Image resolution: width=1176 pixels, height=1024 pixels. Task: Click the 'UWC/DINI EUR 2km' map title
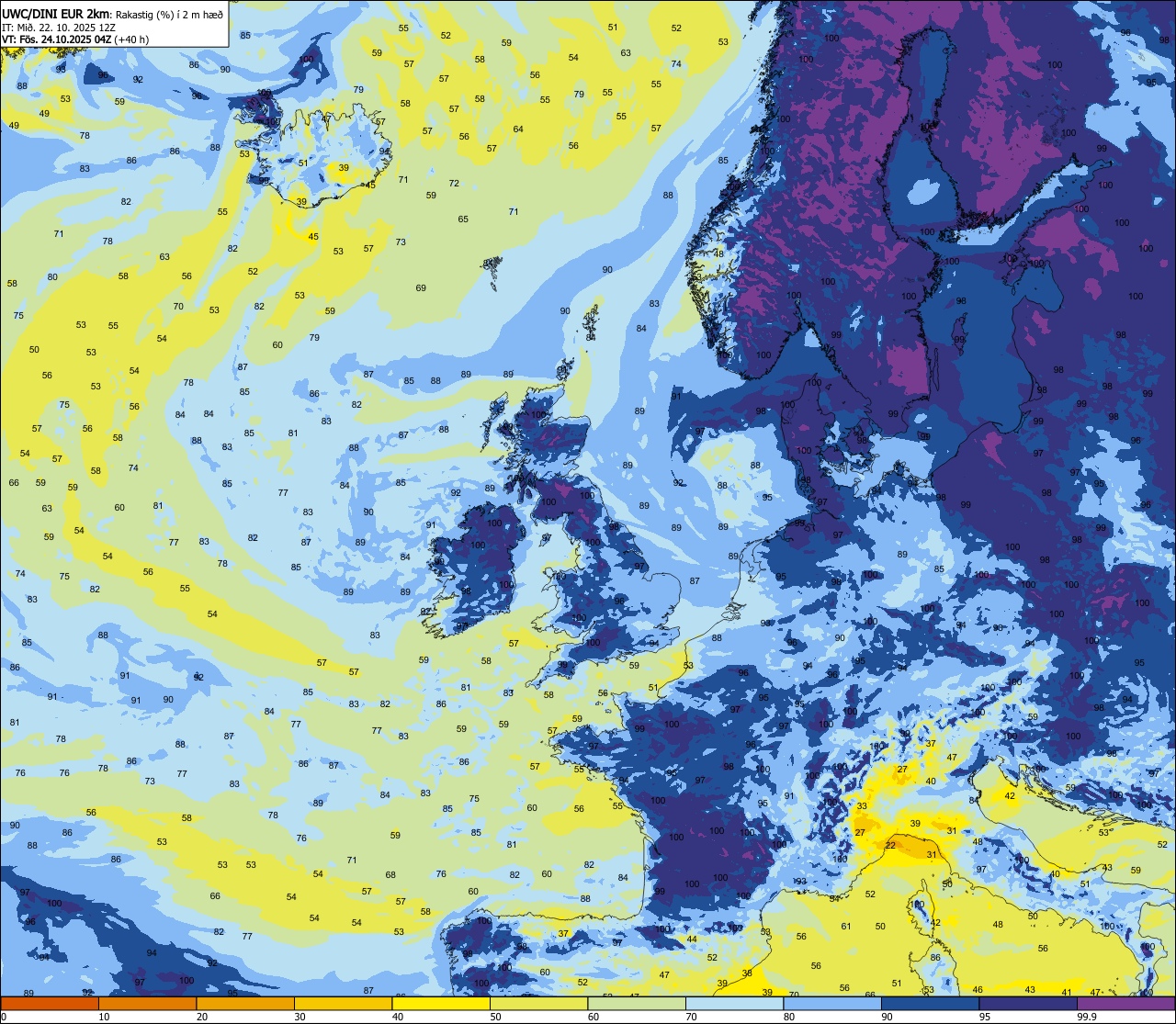coord(53,14)
